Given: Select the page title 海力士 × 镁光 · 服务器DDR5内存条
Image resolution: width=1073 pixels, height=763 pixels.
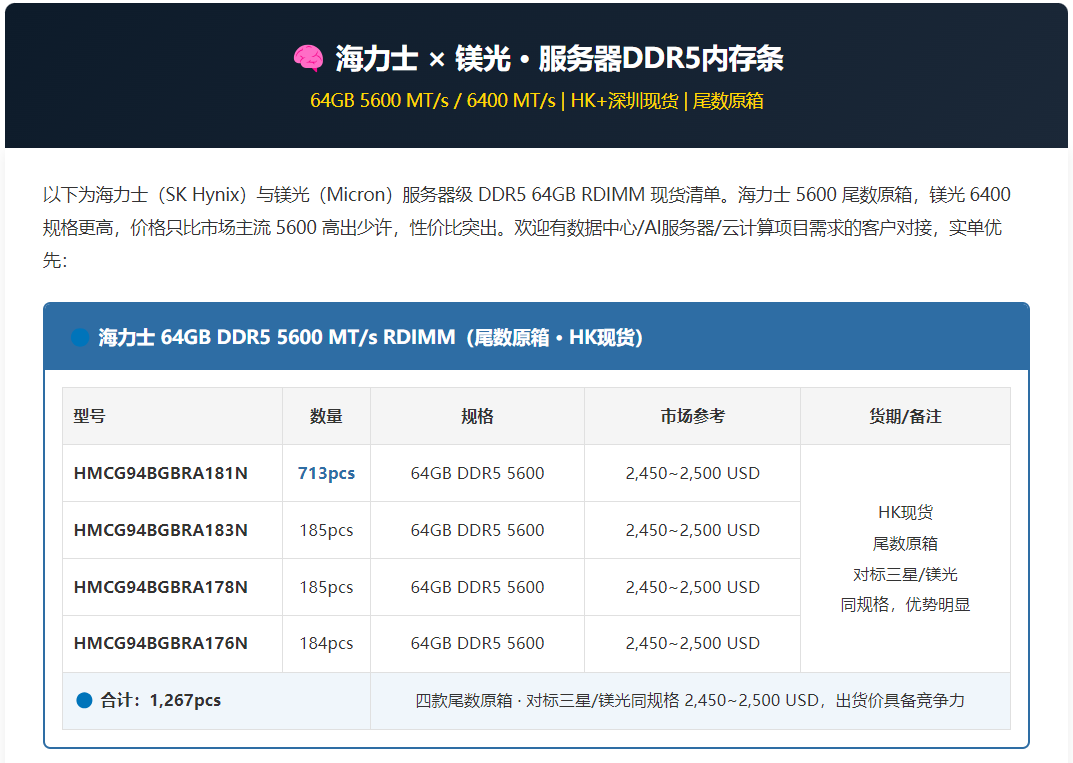Looking at the screenshot, I should pos(559,59).
